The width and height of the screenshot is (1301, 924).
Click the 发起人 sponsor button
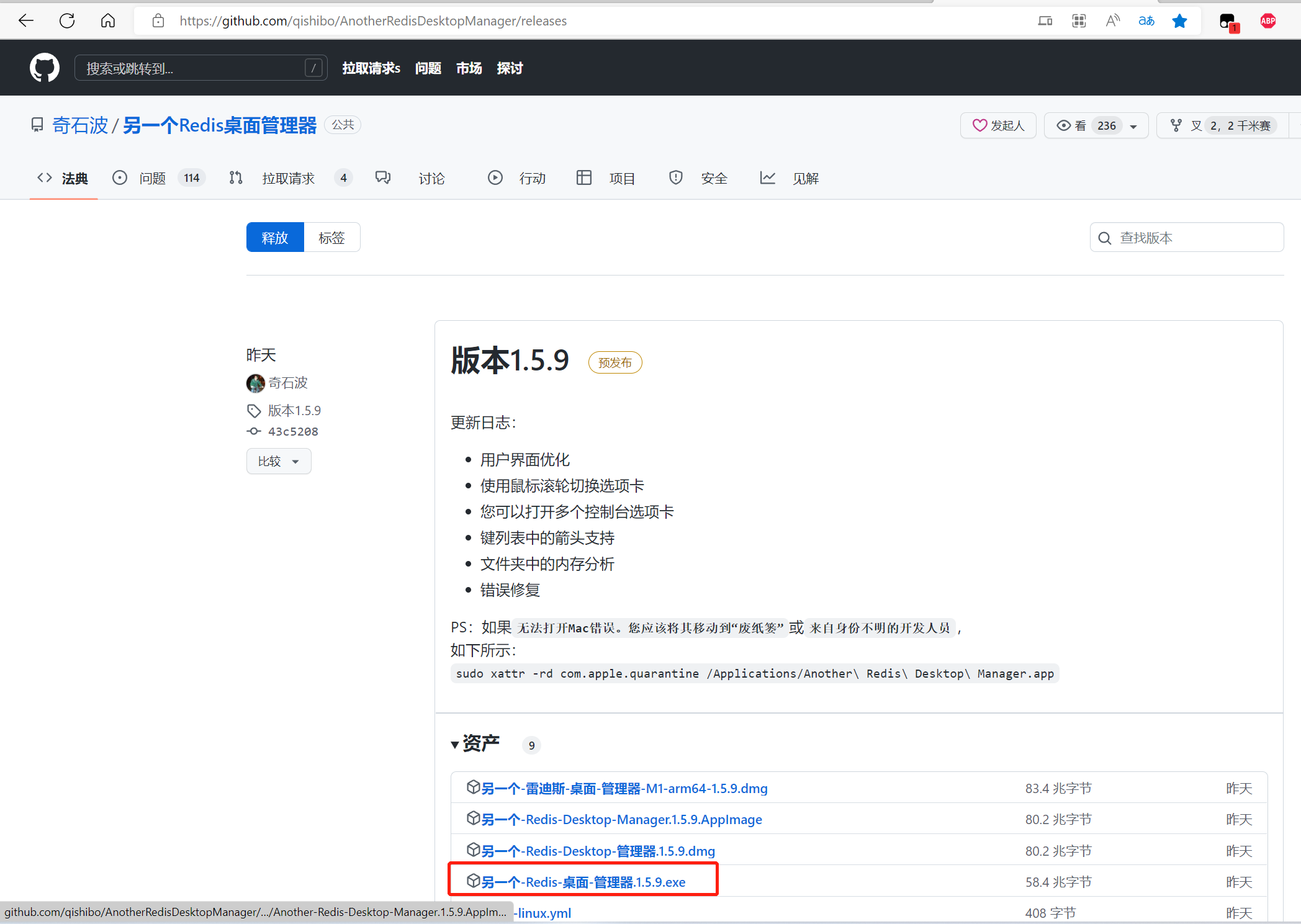(997, 126)
